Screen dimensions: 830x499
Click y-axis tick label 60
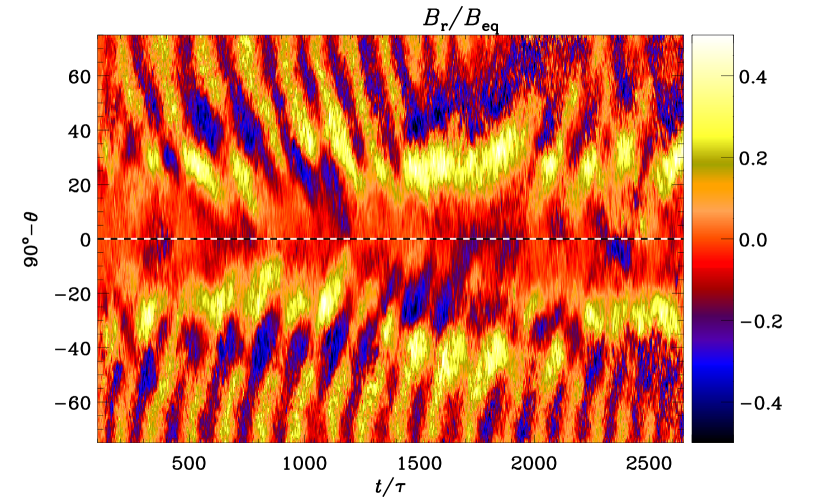pyautogui.click(x=79, y=76)
